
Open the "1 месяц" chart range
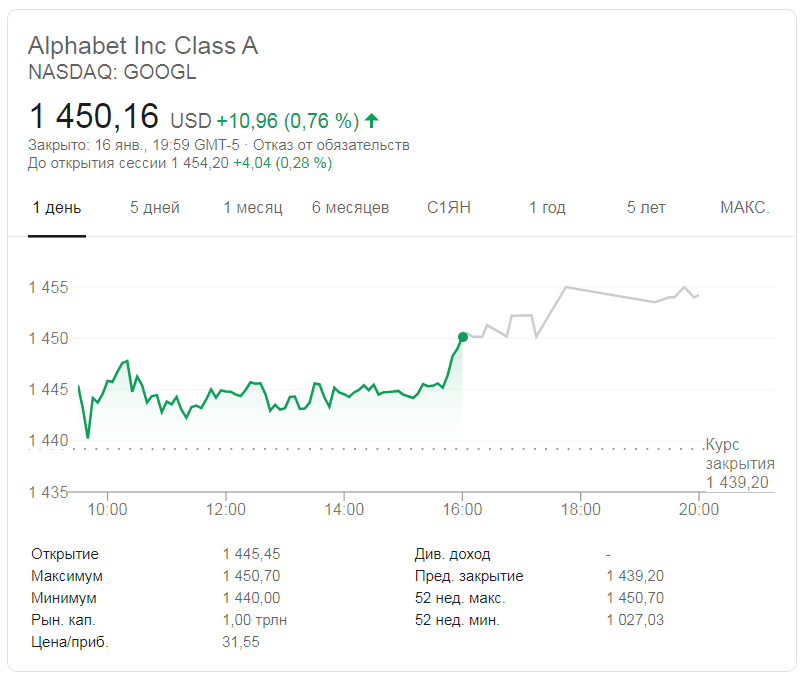coord(253,208)
